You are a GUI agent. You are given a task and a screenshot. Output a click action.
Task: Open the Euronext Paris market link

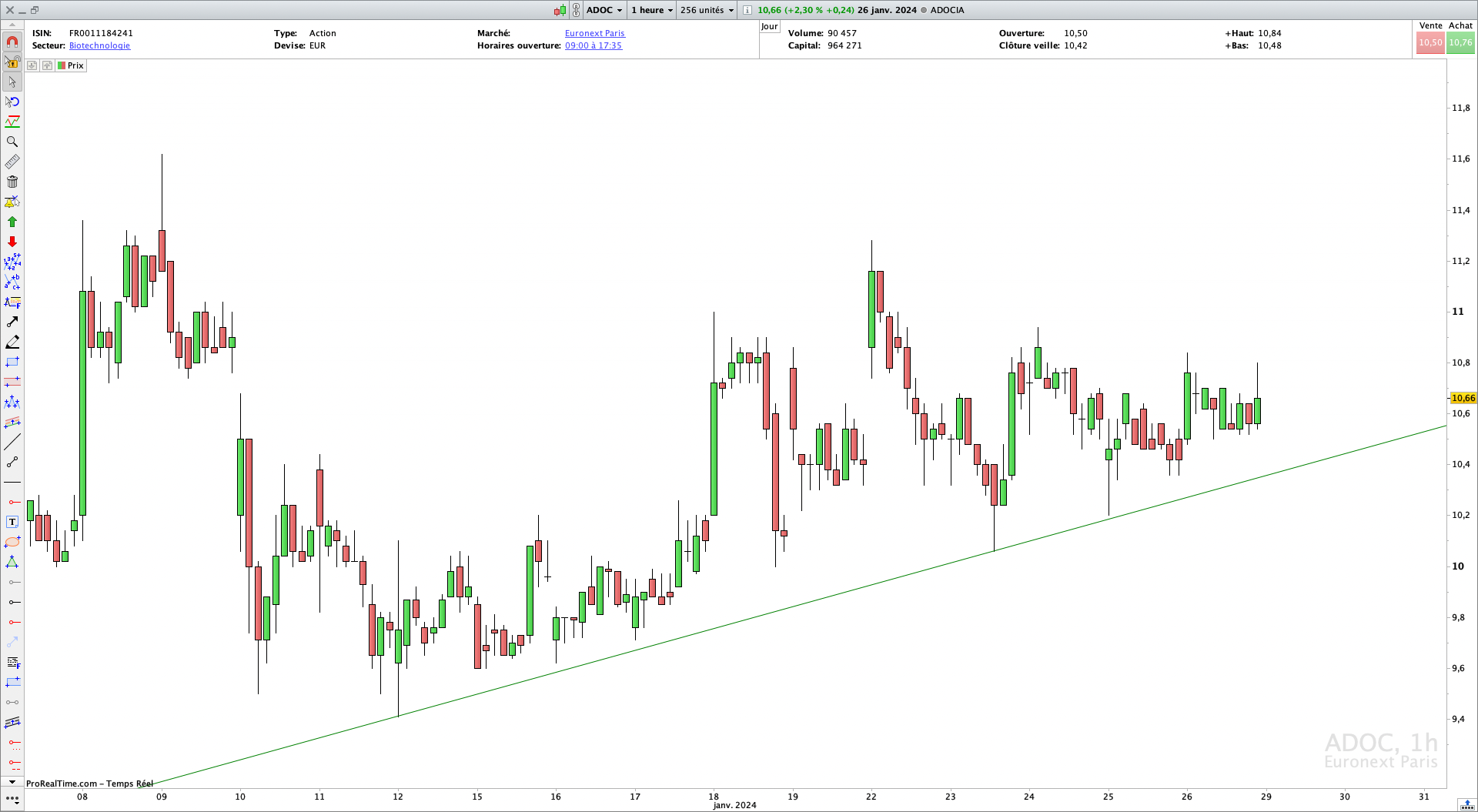(594, 33)
